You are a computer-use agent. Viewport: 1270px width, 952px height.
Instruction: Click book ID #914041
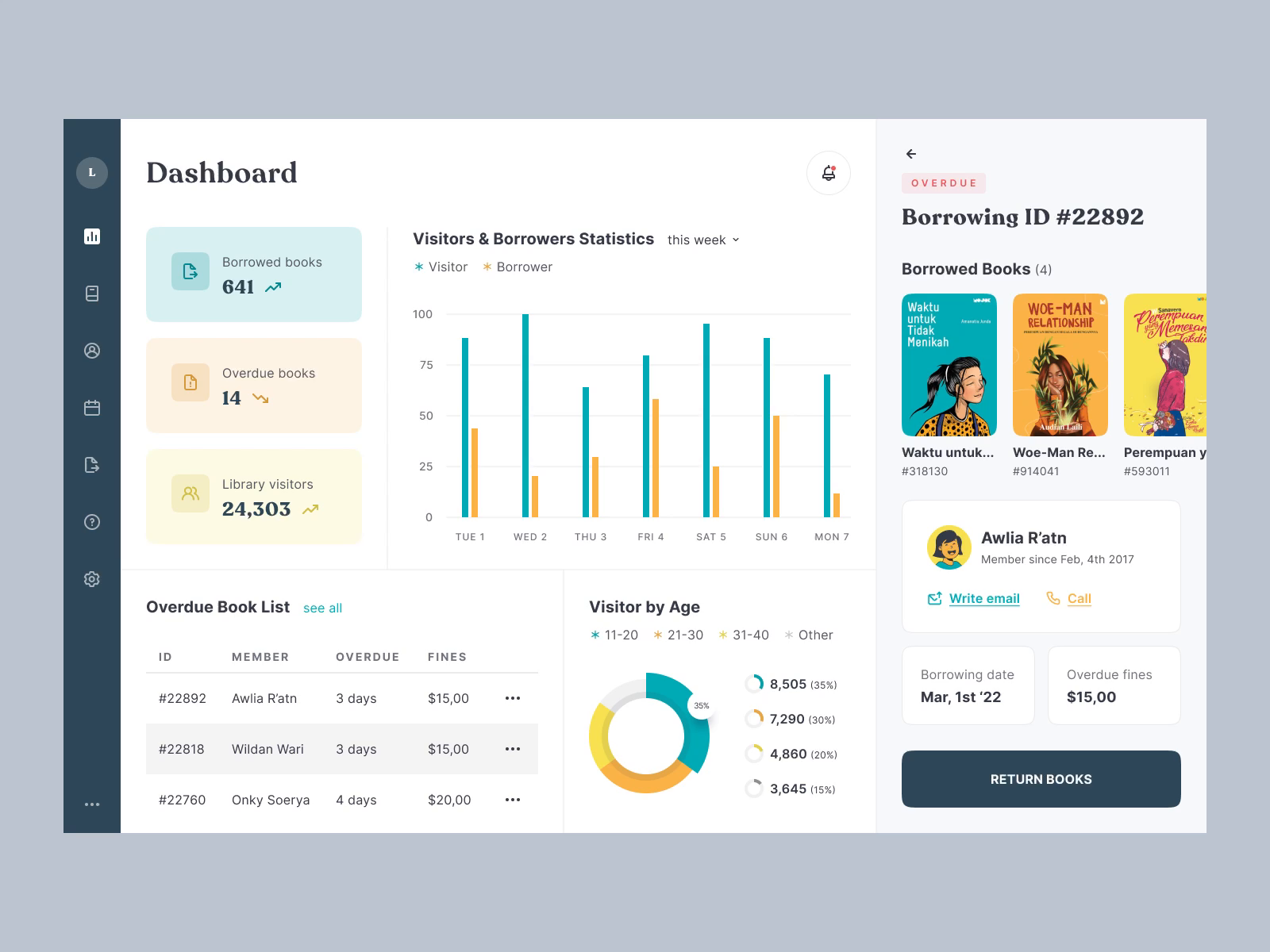[x=1036, y=471]
